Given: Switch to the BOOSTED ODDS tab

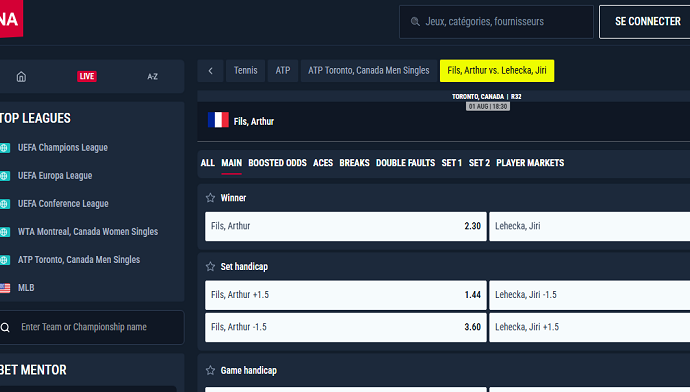Looking at the screenshot, I should (277, 163).
